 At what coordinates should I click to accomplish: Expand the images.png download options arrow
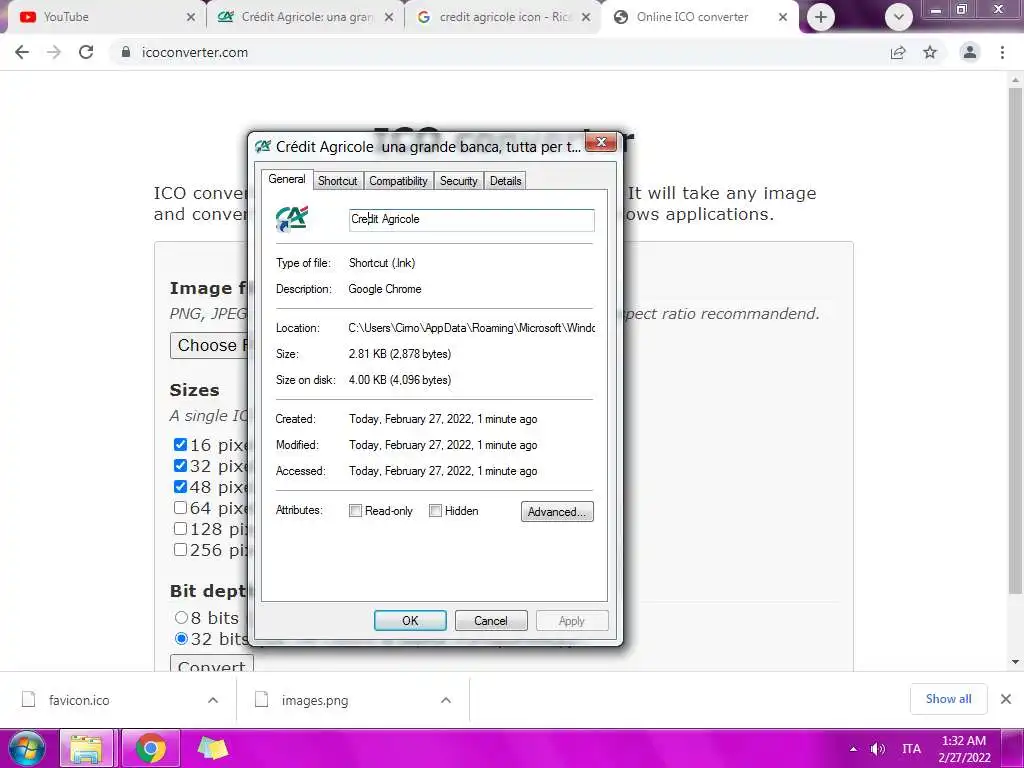(446, 700)
